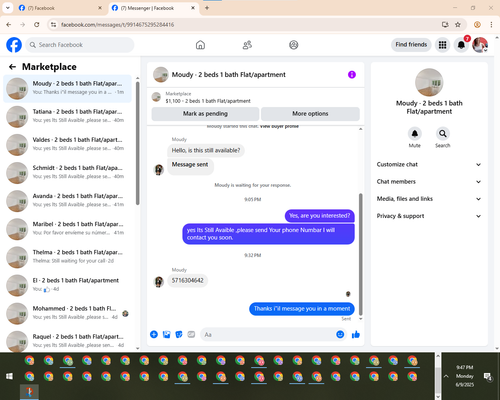The width and height of the screenshot is (500, 400).
Task: Send a thumbs-up like
Action: click(x=356, y=334)
